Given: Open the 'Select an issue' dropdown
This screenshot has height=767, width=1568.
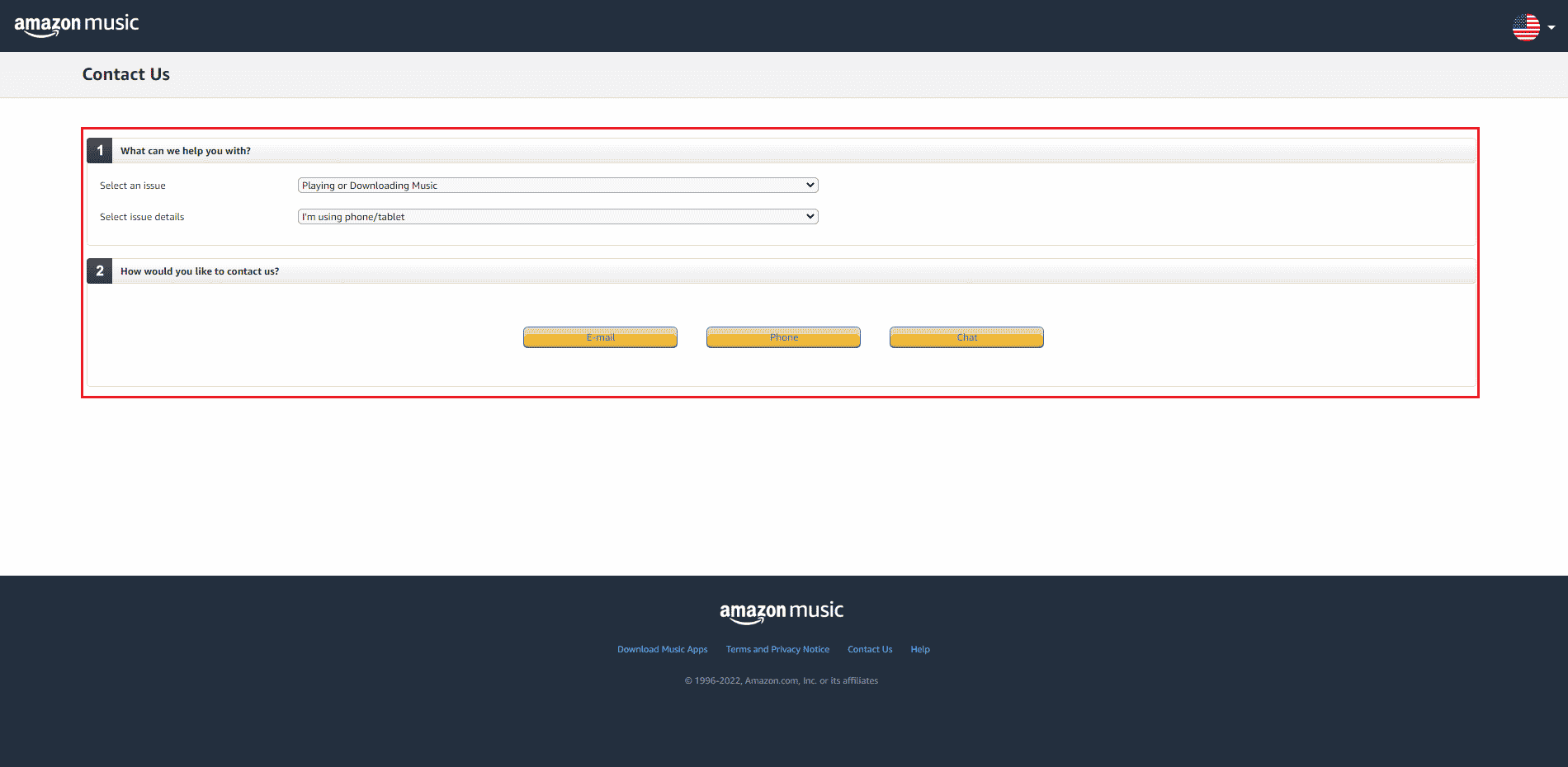Looking at the screenshot, I should (558, 186).
